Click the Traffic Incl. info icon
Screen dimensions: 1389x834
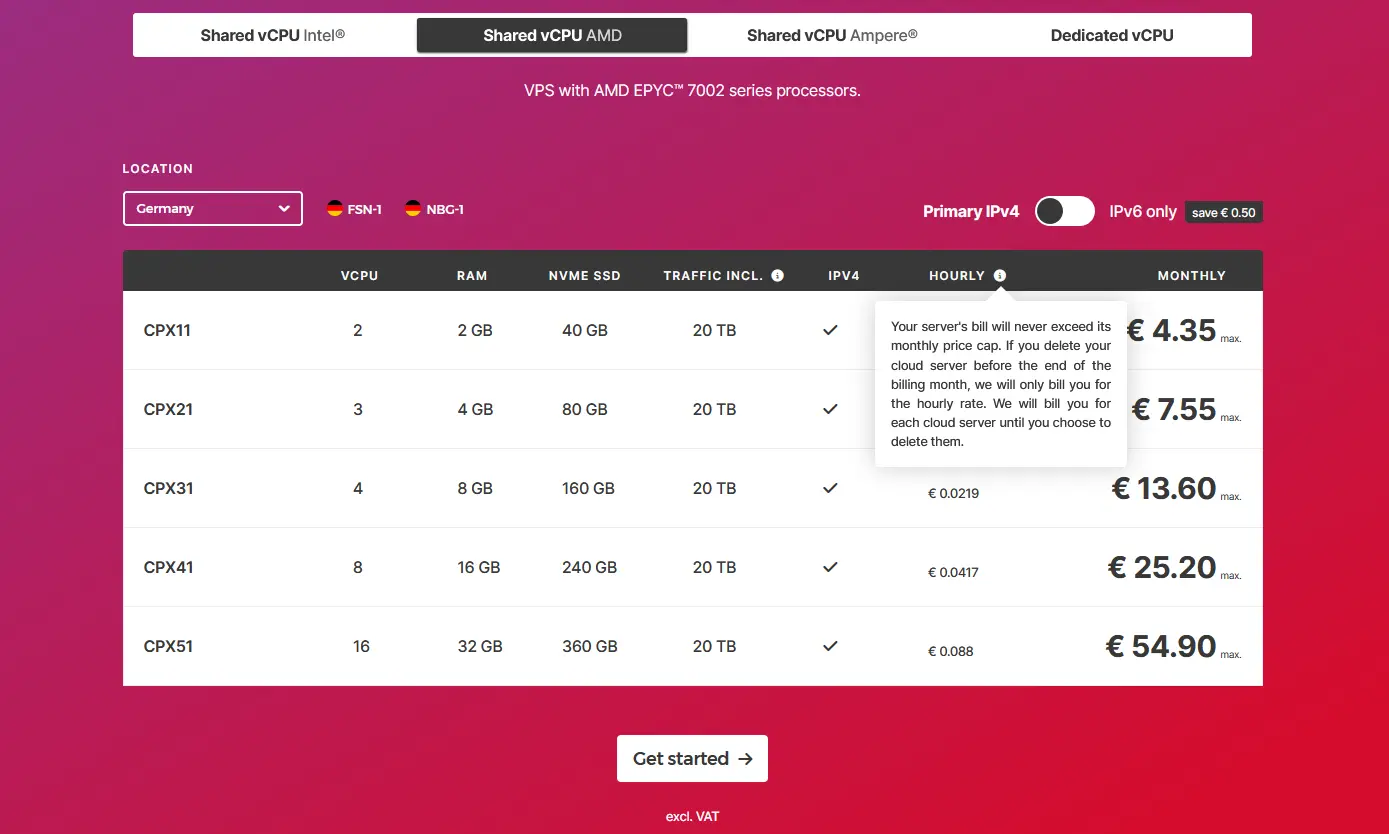pyautogui.click(x=778, y=276)
